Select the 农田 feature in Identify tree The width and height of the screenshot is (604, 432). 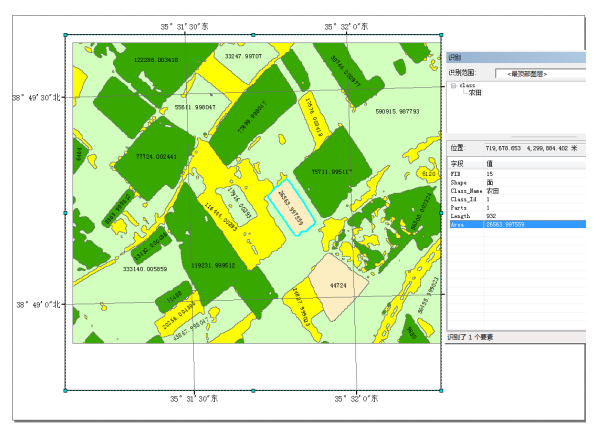click(475, 92)
